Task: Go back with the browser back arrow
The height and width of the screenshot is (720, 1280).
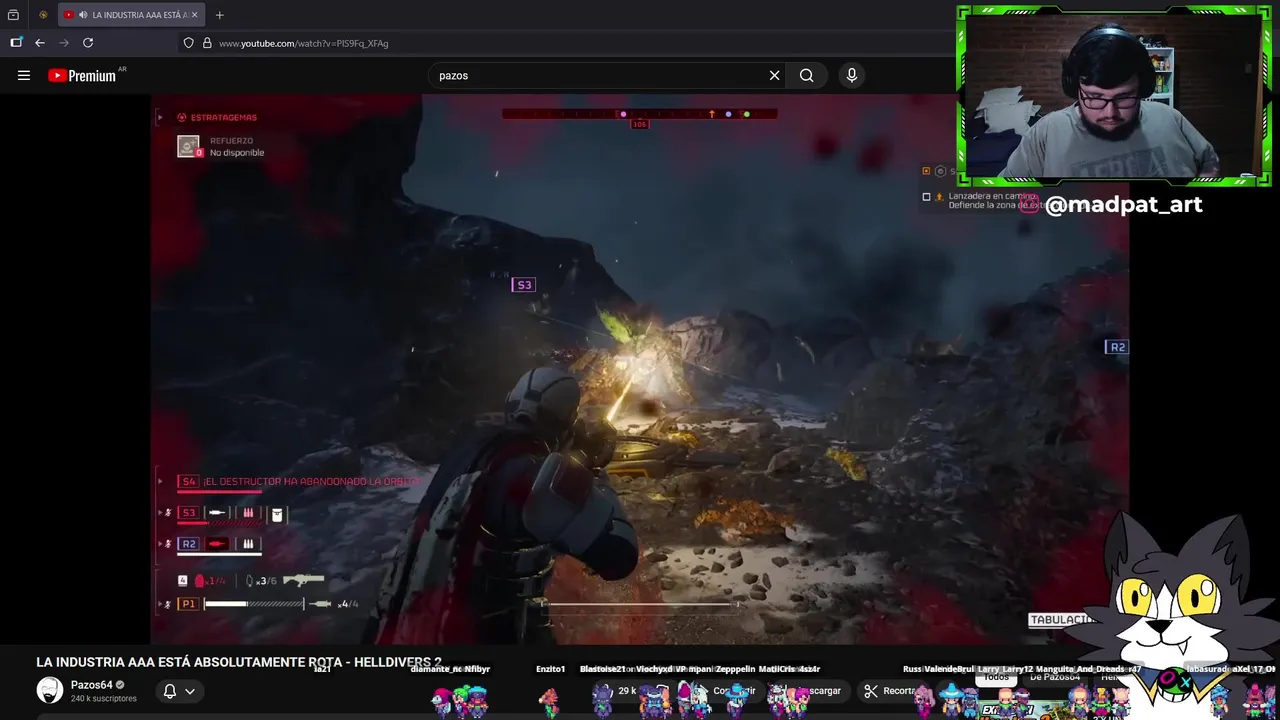Action: 39,43
